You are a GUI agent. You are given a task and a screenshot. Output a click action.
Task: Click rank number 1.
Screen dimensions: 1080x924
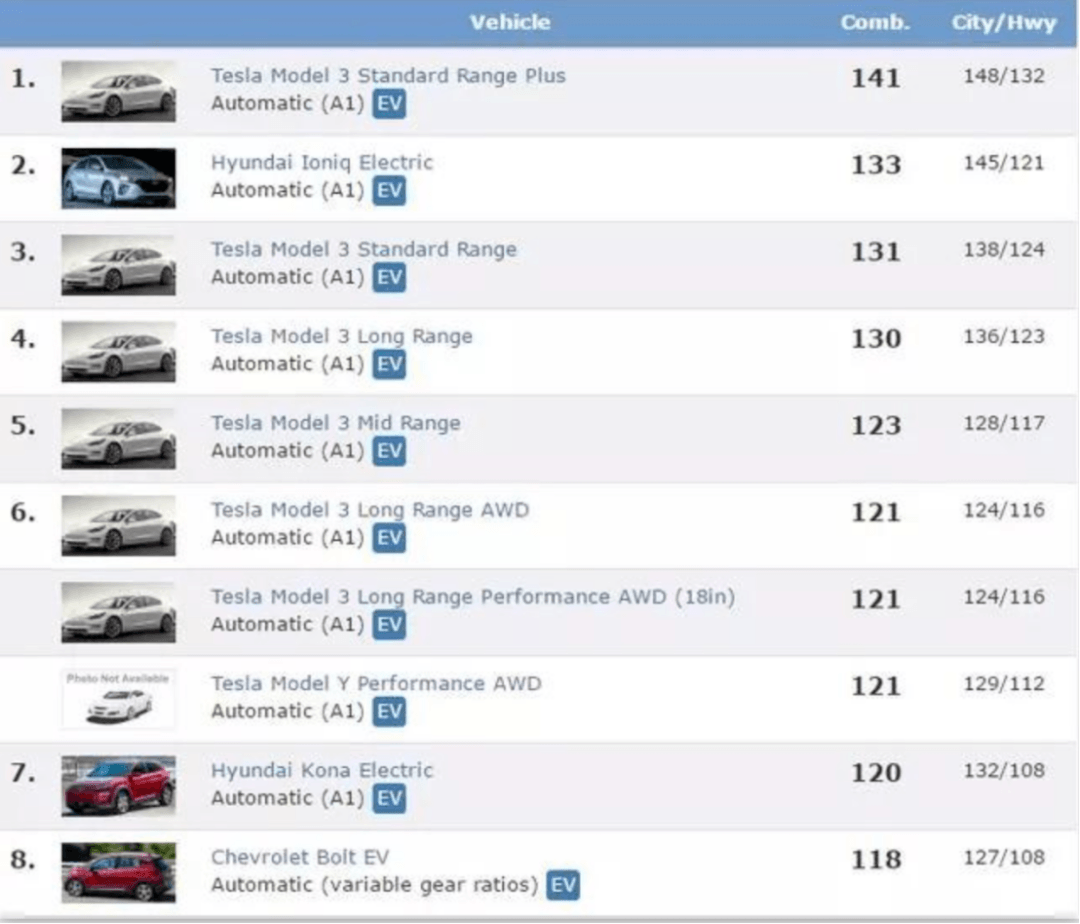tap(23, 79)
